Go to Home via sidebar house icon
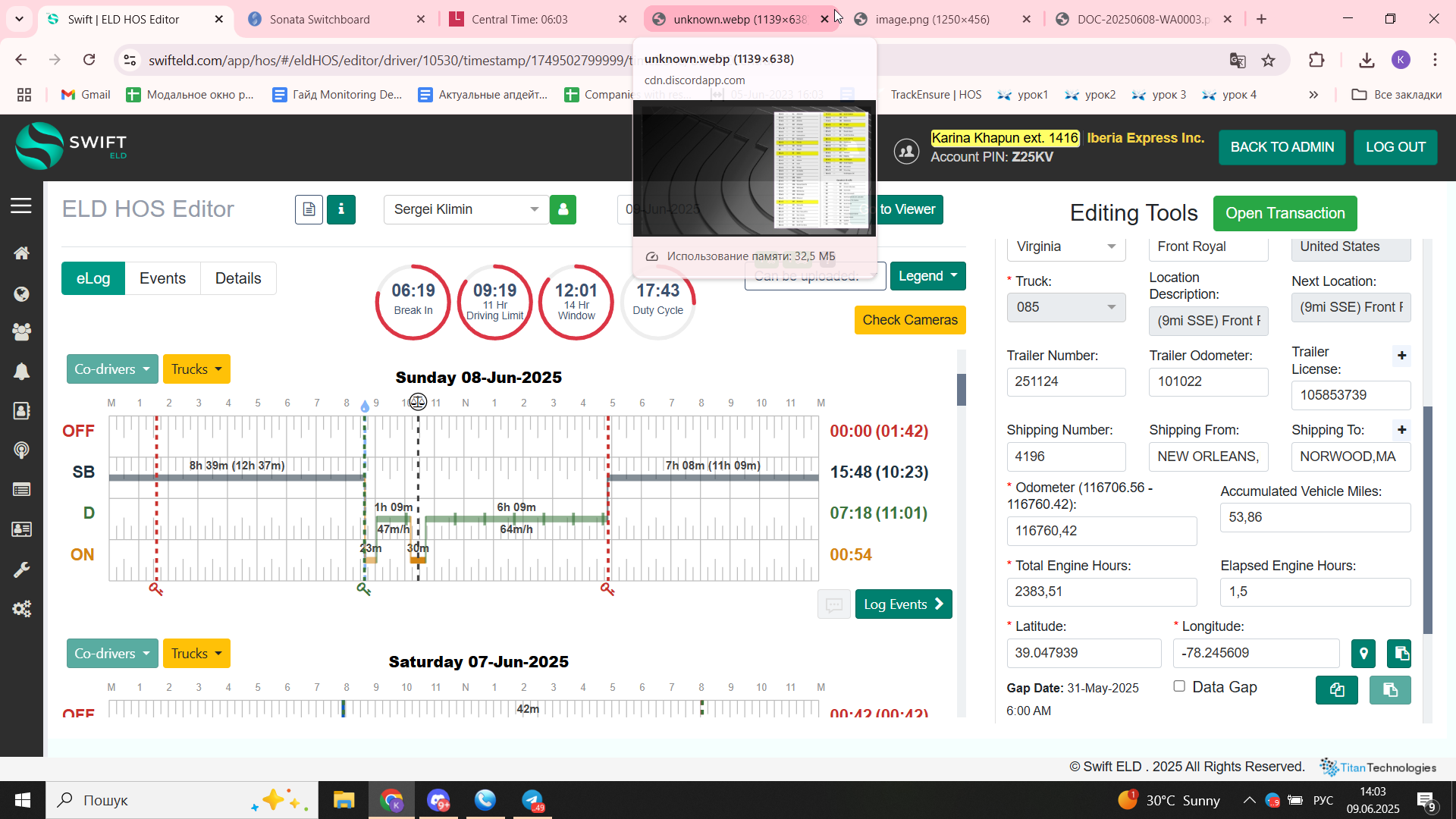1456x819 pixels. pos(21,253)
